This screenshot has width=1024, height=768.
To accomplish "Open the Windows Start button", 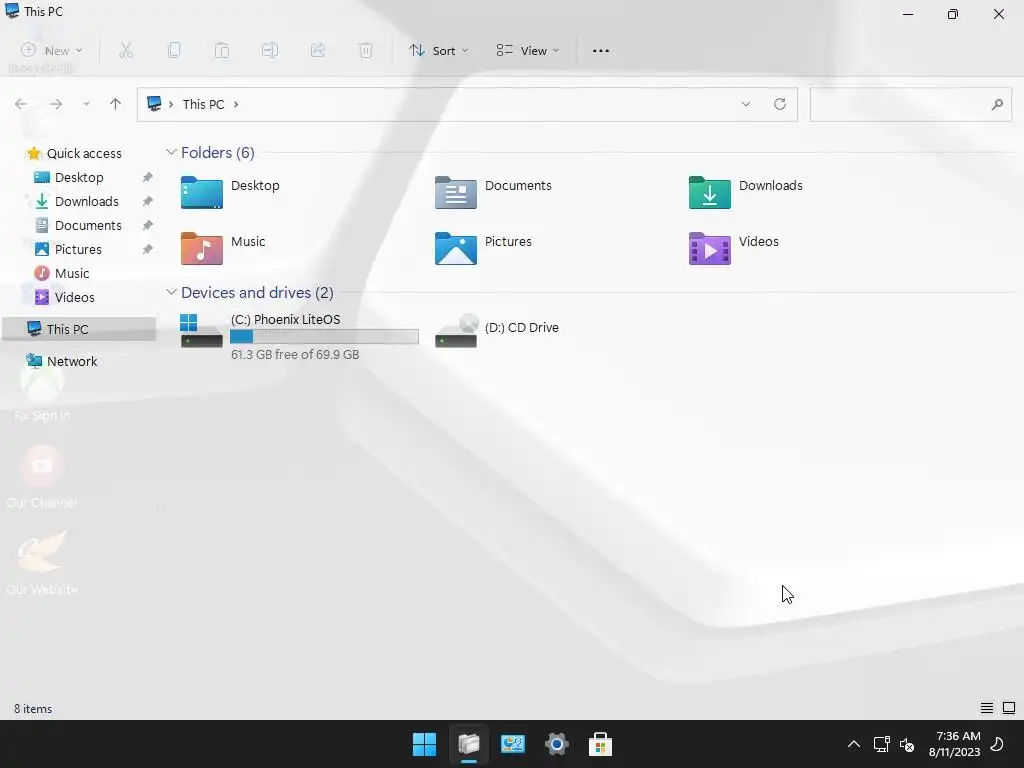I will pyautogui.click(x=424, y=744).
